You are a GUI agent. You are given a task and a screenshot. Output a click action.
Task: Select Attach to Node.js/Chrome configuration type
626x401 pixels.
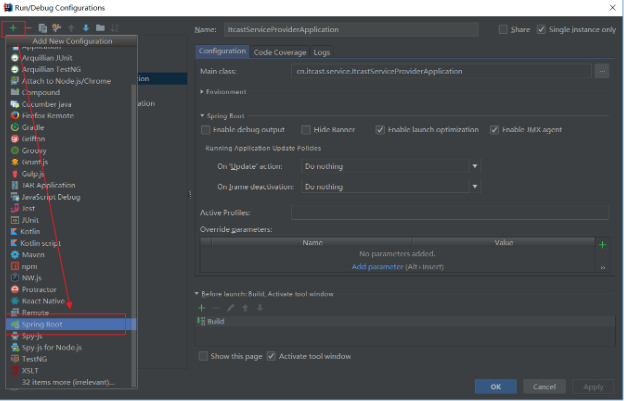pyautogui.click(x=68, y=81)
